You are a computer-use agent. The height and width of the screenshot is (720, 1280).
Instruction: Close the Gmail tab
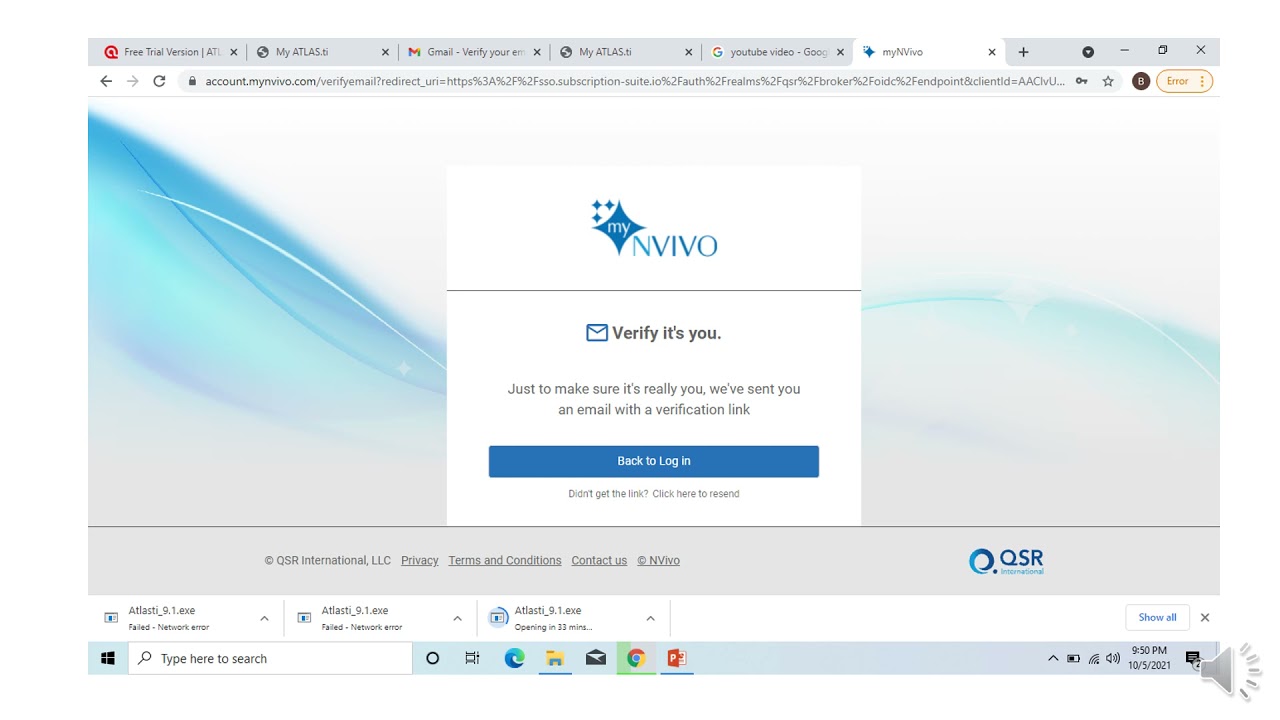pyautogui.click(x=537, y=52)
